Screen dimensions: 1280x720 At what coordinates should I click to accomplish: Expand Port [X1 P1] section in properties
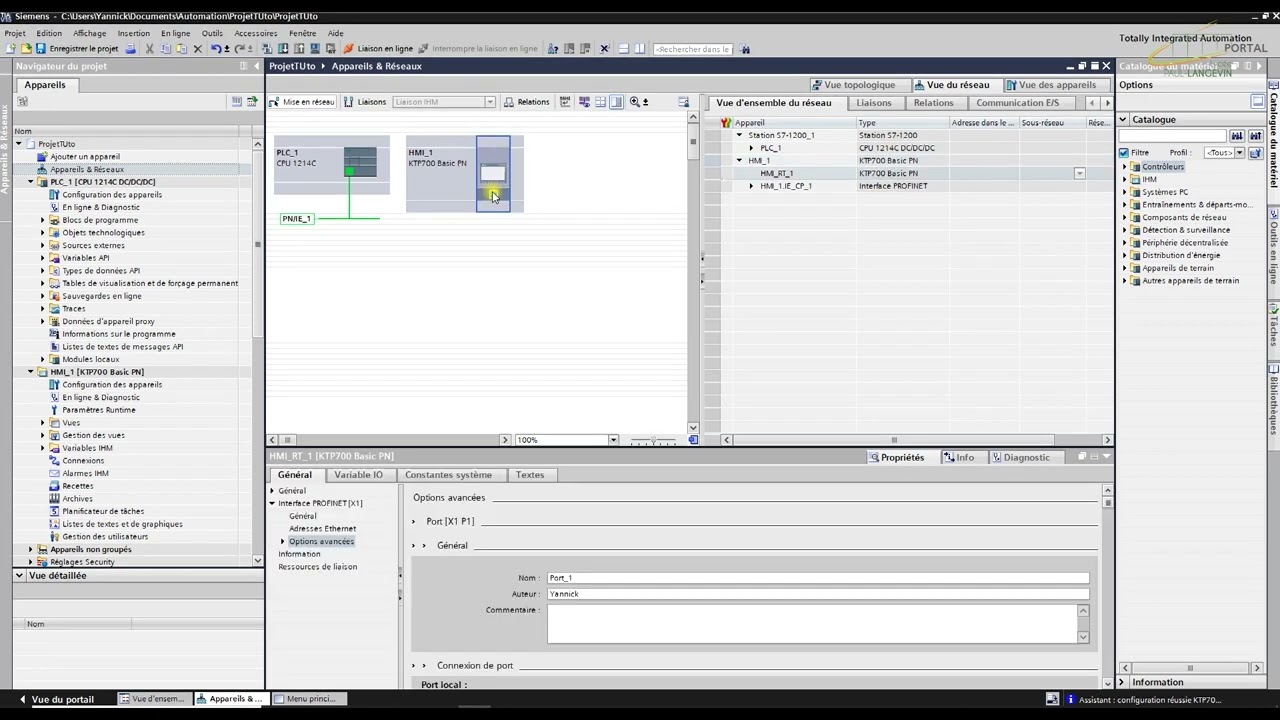414,521
